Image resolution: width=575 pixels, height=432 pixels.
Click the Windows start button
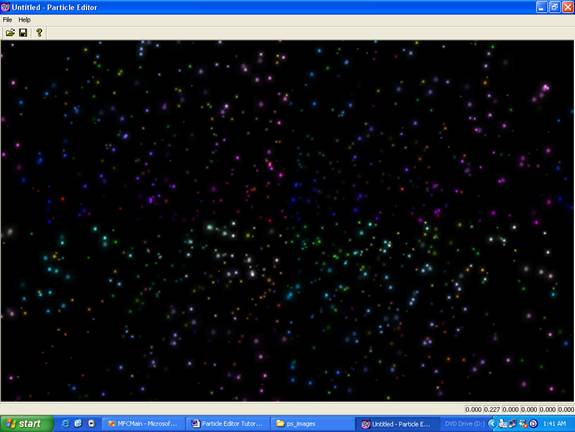(x=26, y=424)
